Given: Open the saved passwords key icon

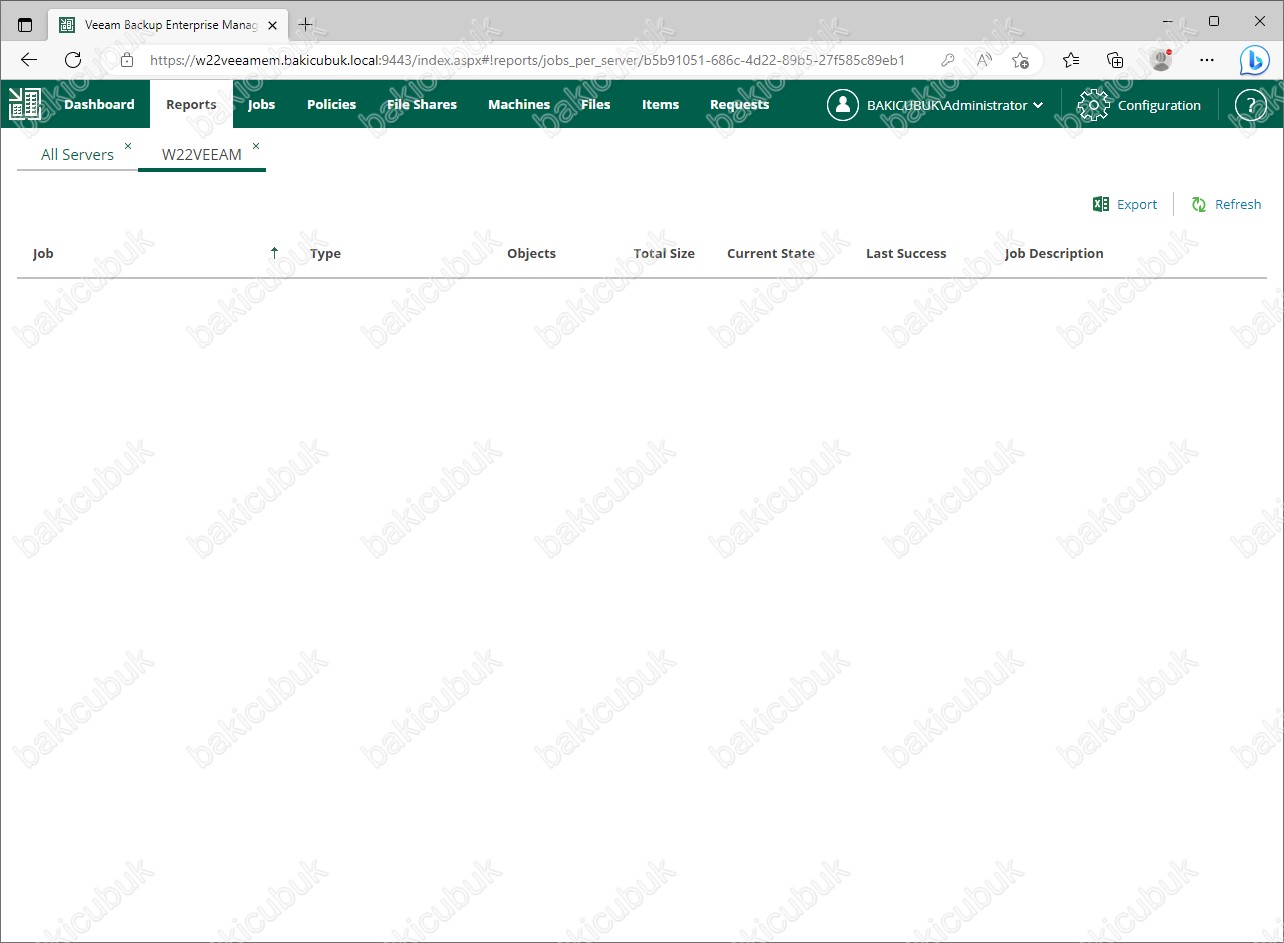Looking at the screenshot, I should (947, 60).
